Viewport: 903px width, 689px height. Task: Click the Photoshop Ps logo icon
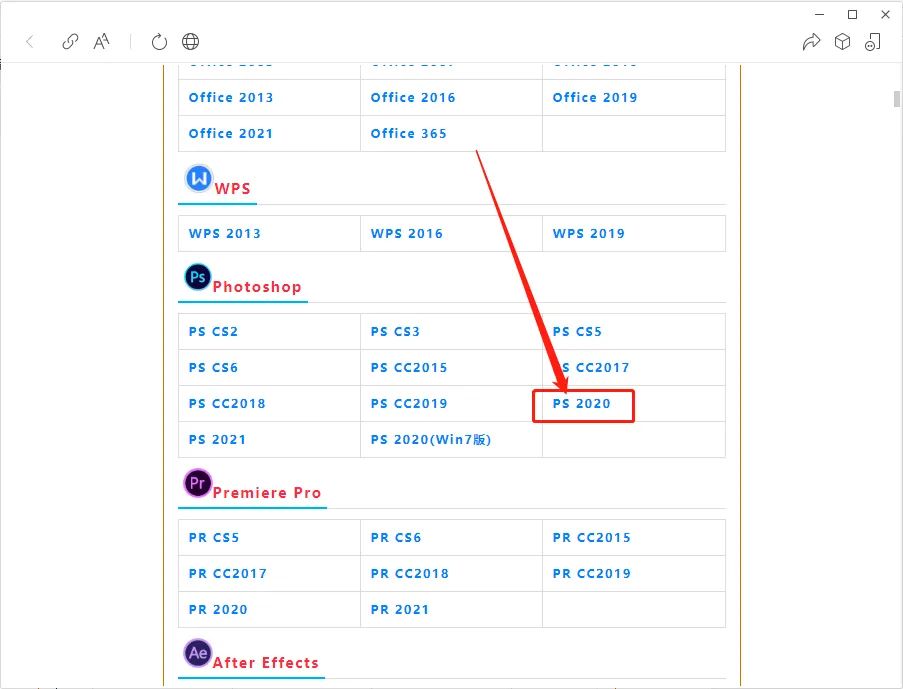point(198,277)
